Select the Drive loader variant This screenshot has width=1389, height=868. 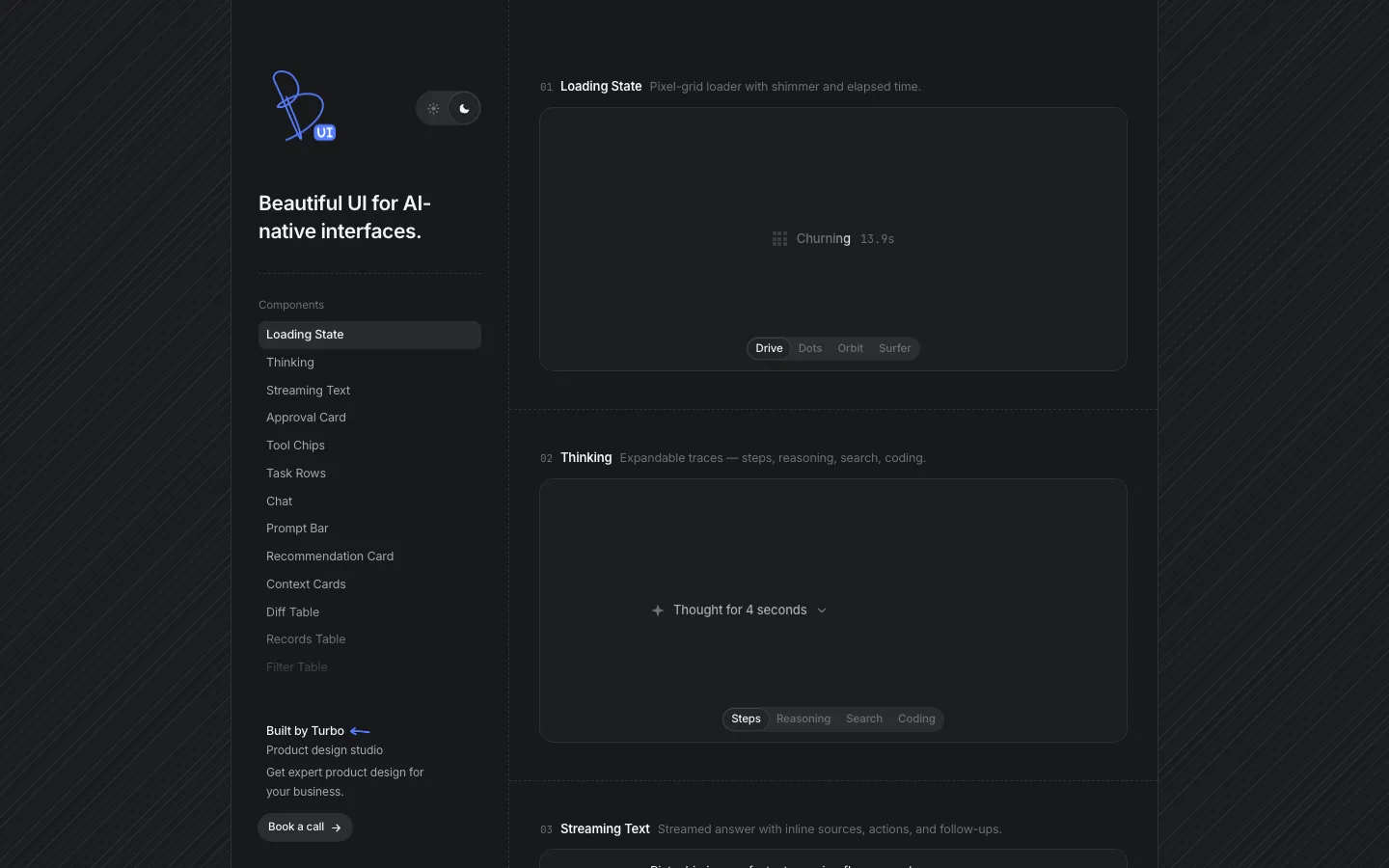[769, 349]
